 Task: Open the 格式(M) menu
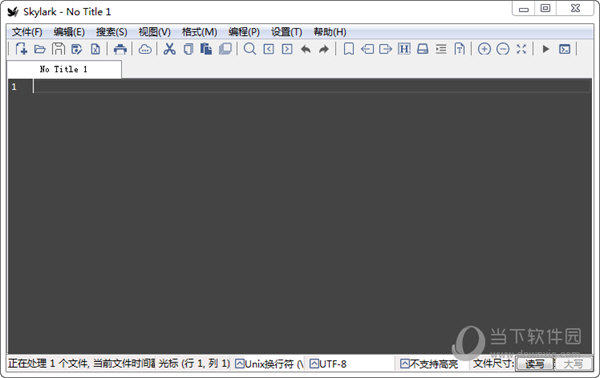pos(199,32)
